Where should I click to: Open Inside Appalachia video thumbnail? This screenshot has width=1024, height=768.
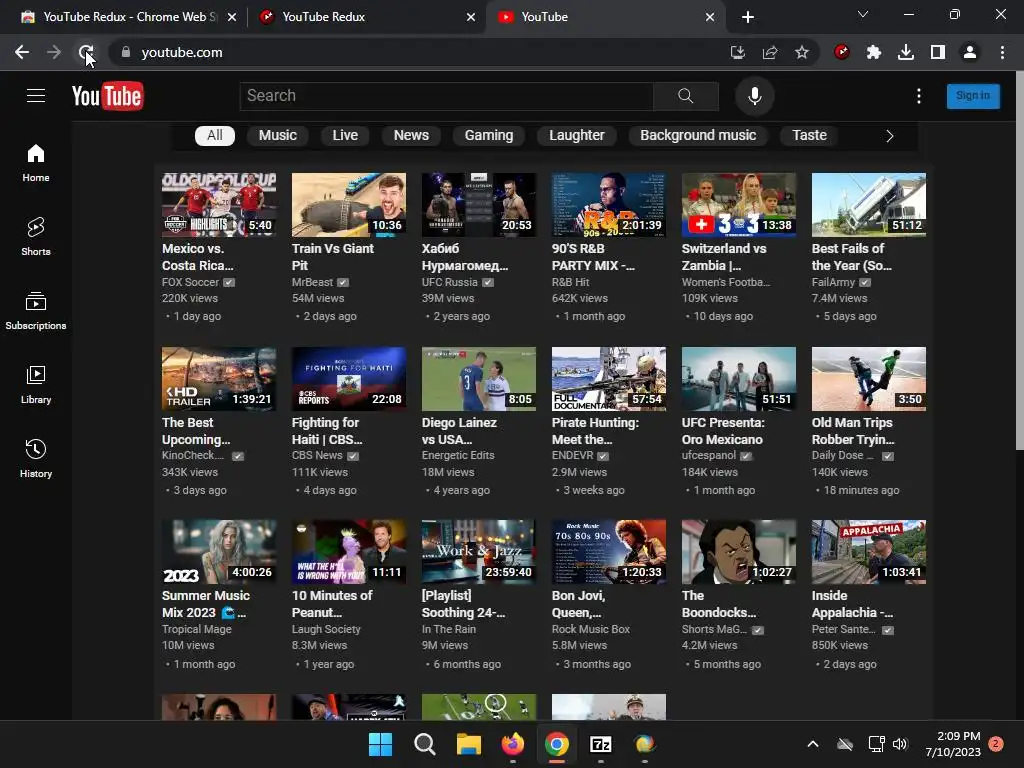(869, 552)
